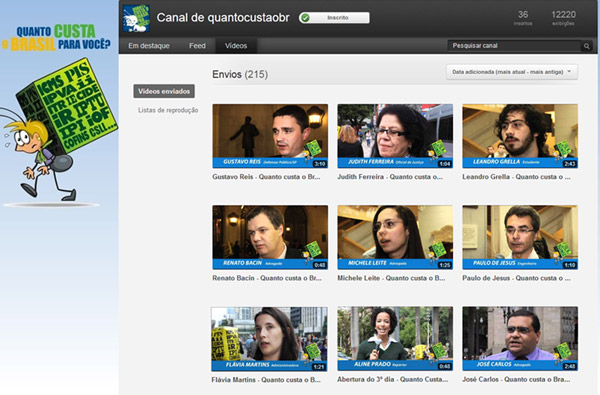Click the channel title 'Canal de quantocustaobr'
Image resolution: width=600 pixels, height=395 pixels.
pyautogui.click(x=223, y=18)
